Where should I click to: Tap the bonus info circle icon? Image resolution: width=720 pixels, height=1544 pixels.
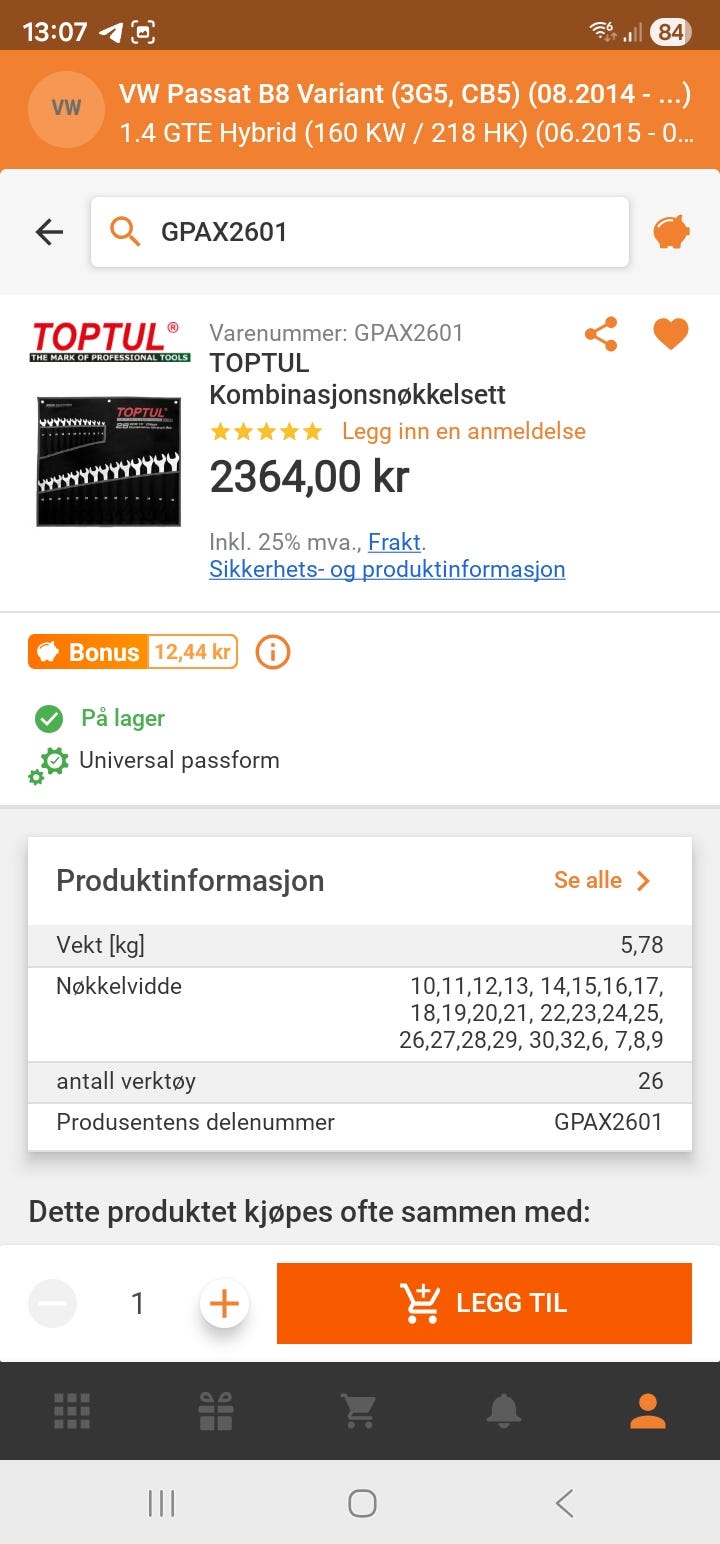pyautogui.click(x=273, y=653)
